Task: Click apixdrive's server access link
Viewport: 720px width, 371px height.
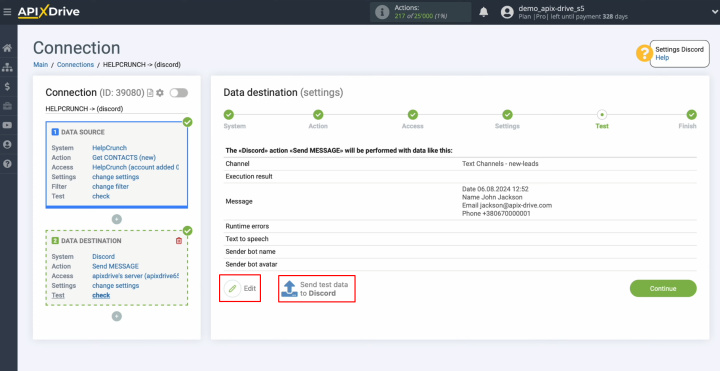Action: click(135, 276)
